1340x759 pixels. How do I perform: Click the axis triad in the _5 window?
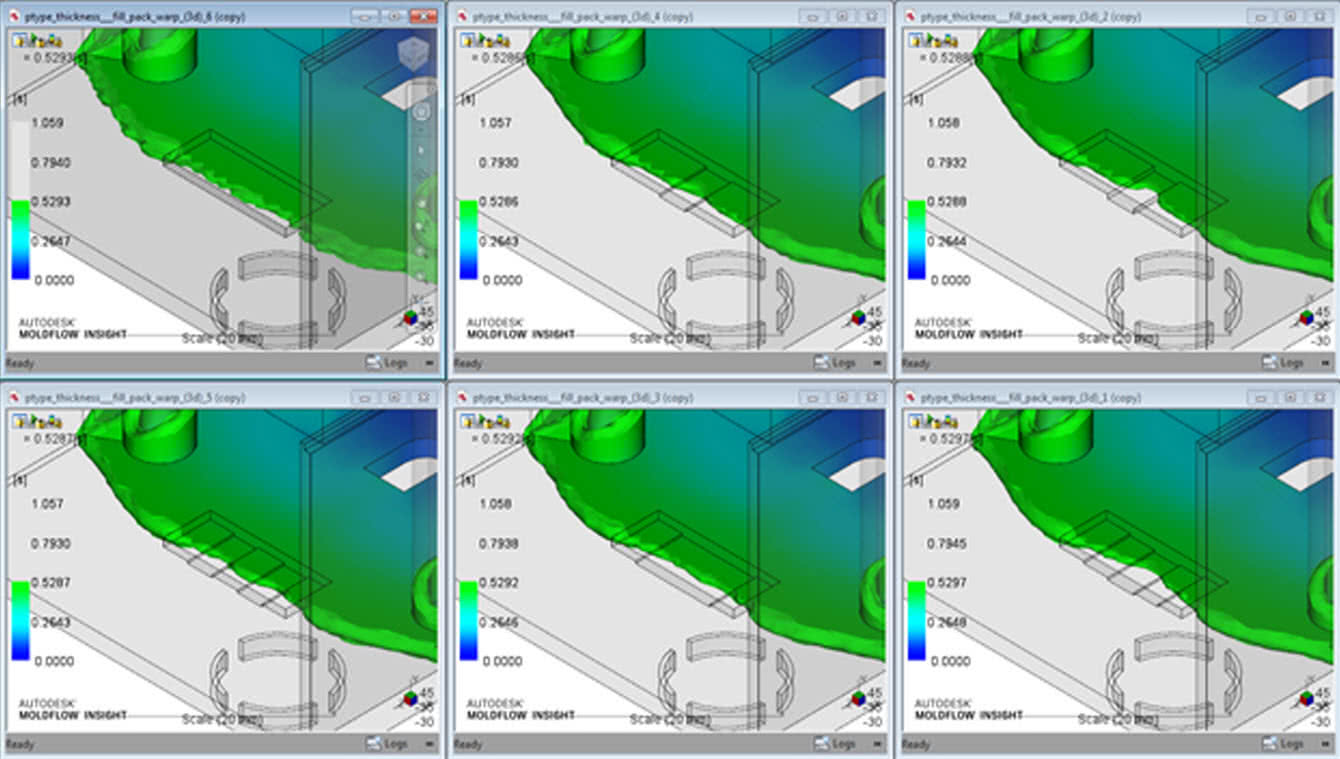click(x=412, y=699)
